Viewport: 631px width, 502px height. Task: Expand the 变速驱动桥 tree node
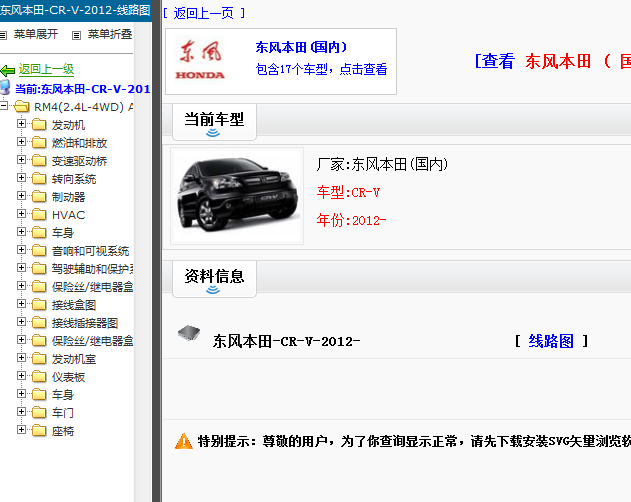[21, 160]
